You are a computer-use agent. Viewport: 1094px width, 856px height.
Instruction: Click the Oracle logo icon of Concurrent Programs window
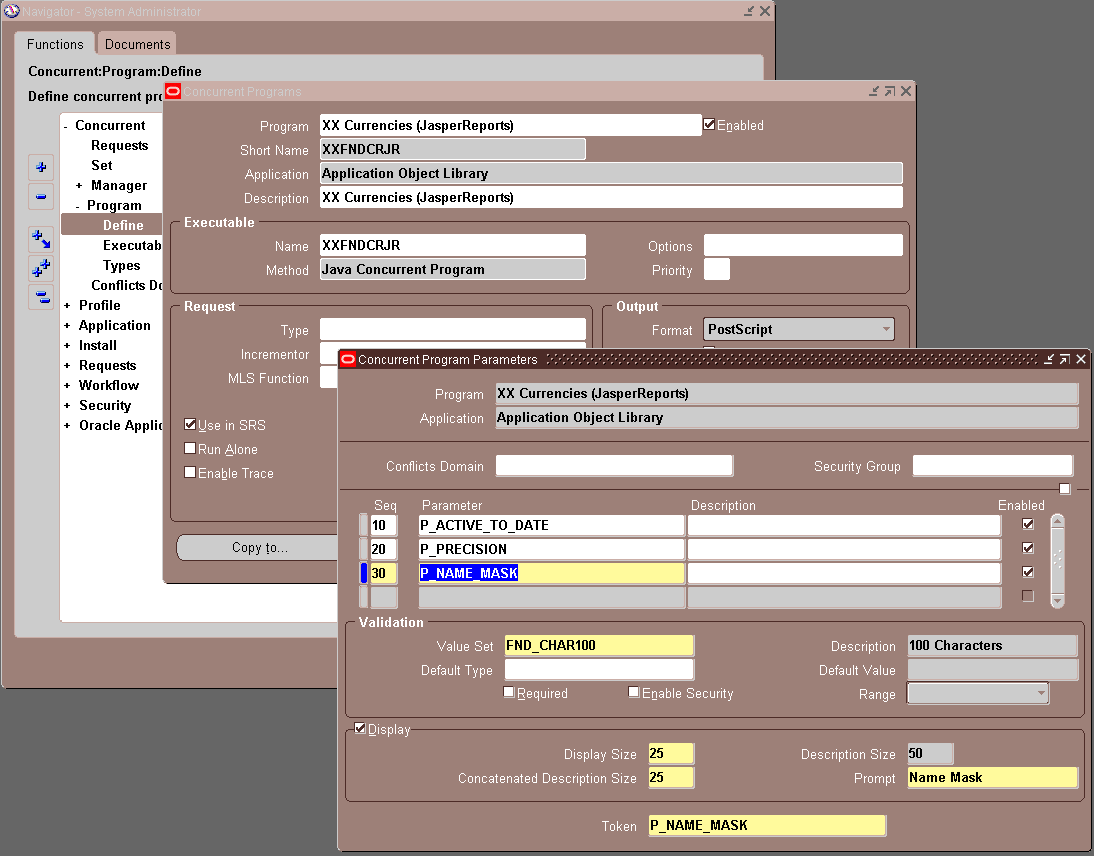coord(173,91)
